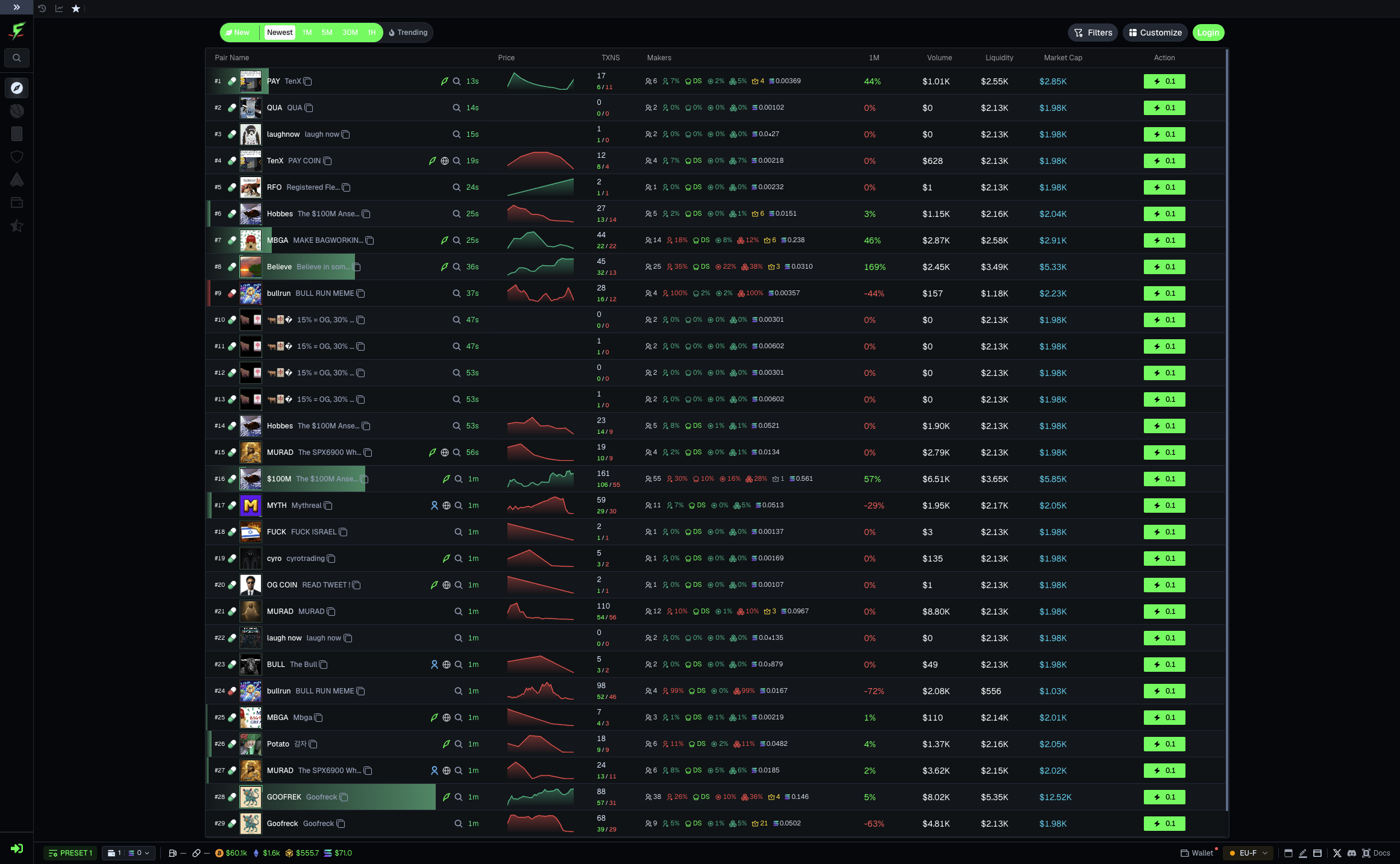
Task: Expand the sidebar with double chevron
Action: pos(16,8)
